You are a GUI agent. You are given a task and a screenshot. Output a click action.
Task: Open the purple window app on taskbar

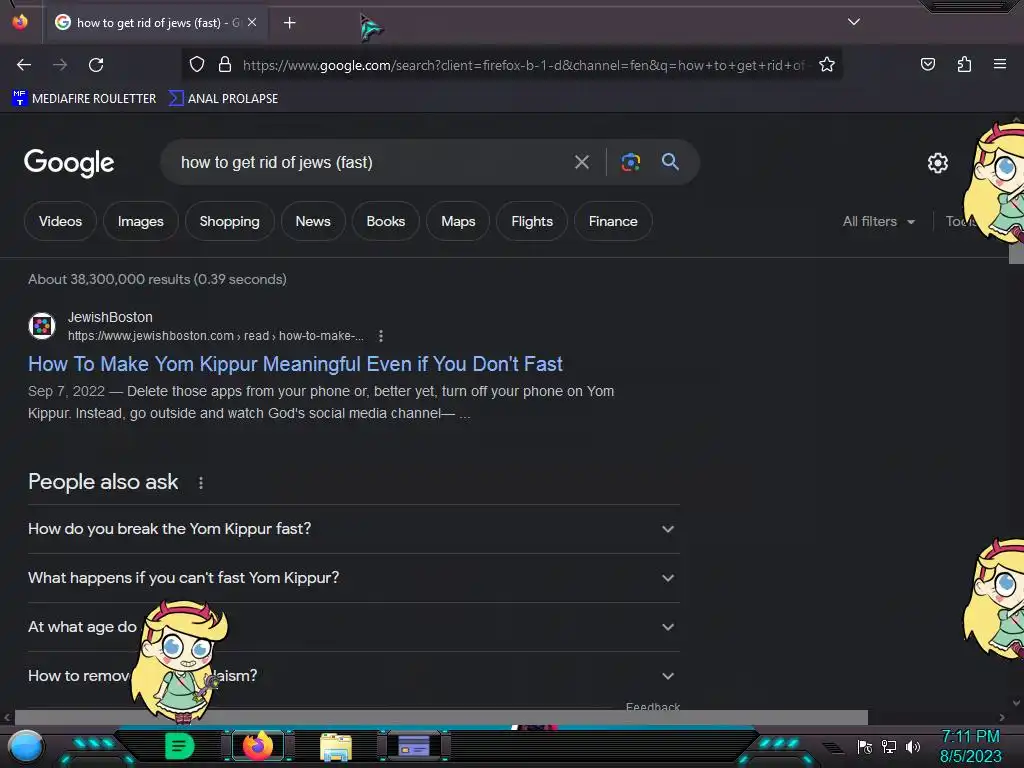coord(413,746)
